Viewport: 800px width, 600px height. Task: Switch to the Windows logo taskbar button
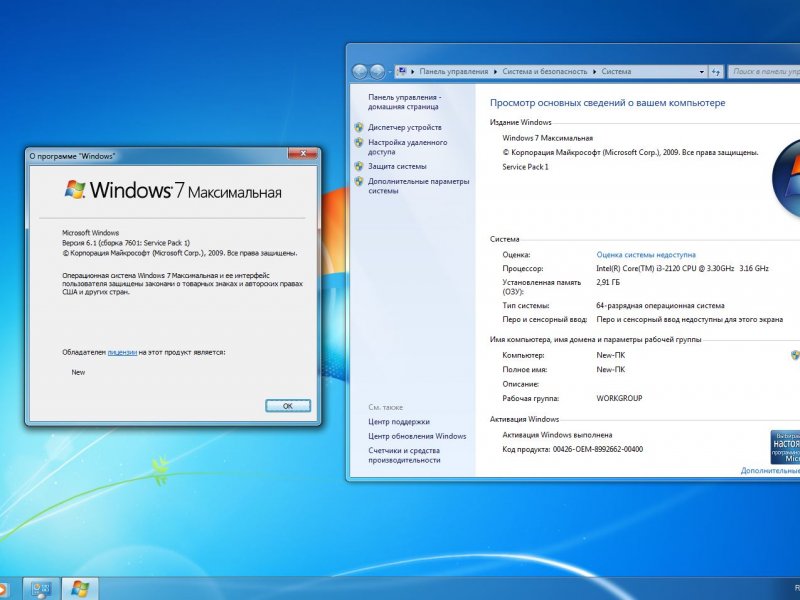coord(80,589)
